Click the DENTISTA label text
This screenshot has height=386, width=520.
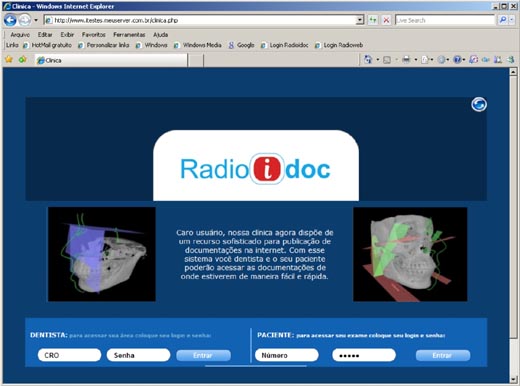coord(49,335)
